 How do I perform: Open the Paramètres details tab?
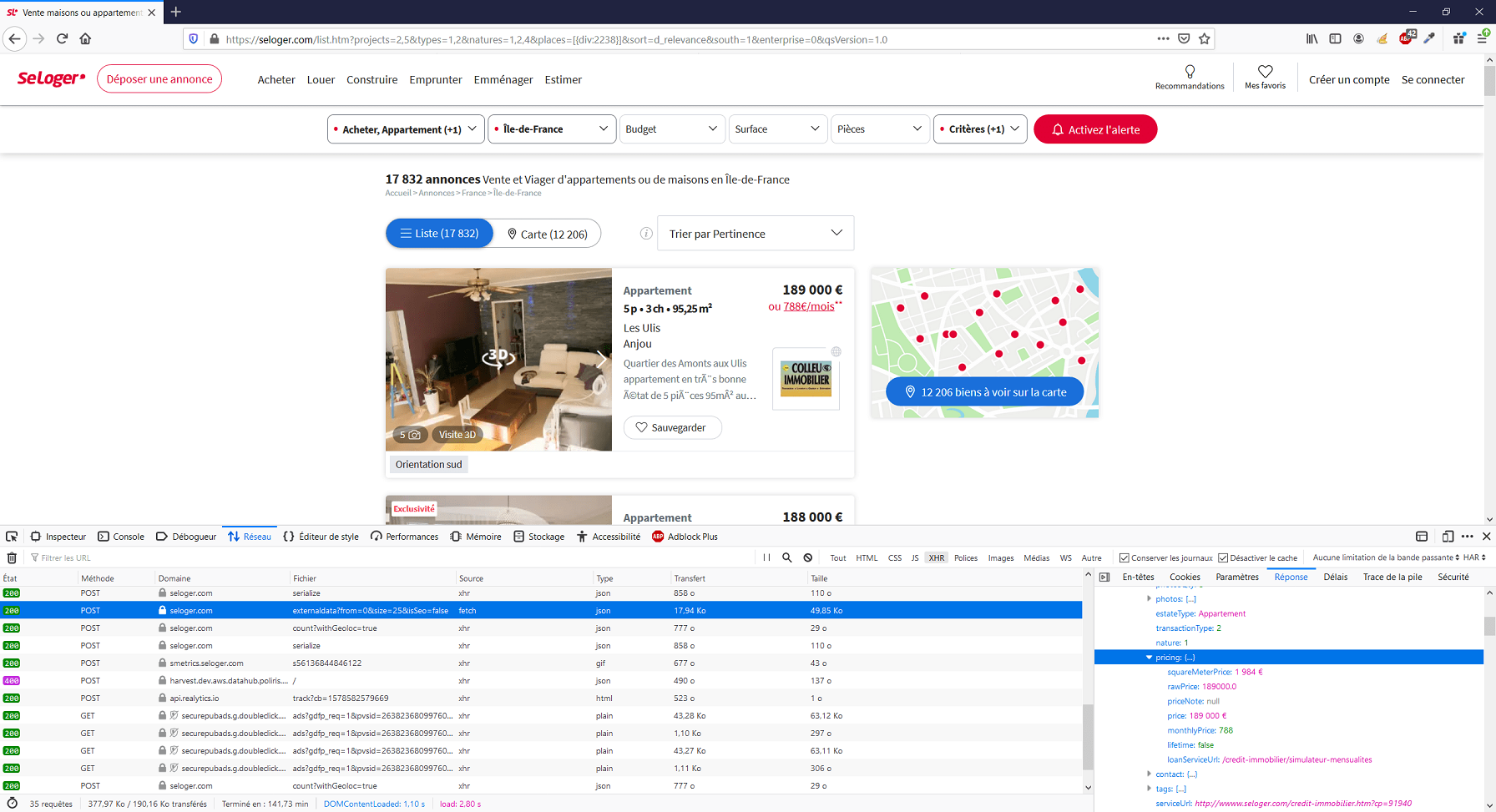coord(1237,577)
